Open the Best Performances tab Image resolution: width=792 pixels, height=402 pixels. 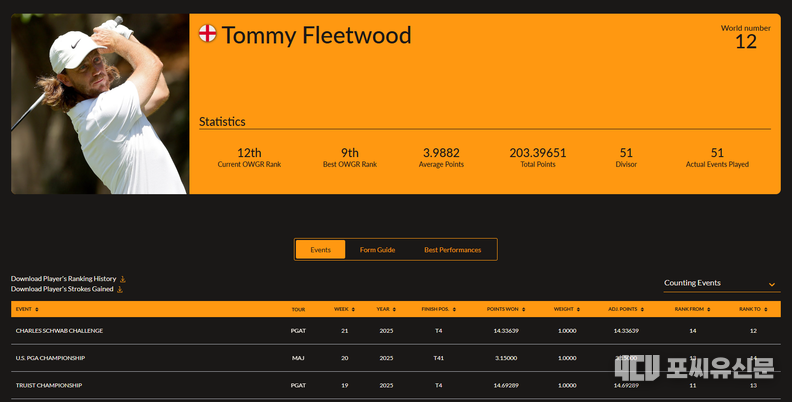tap(453, 249)
